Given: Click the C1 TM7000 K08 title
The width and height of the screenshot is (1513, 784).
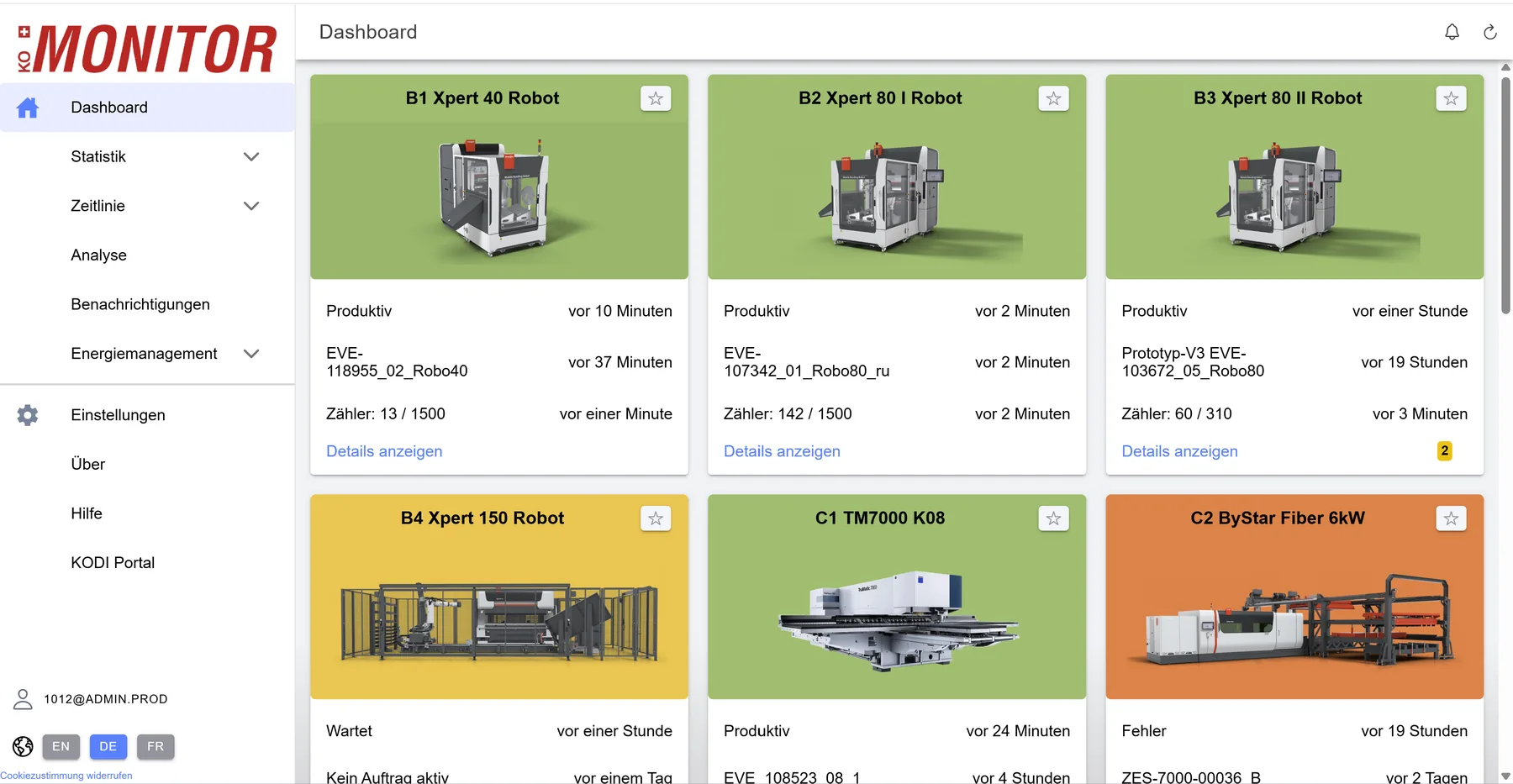Looking at the screenshot, I should pos(880,518).
